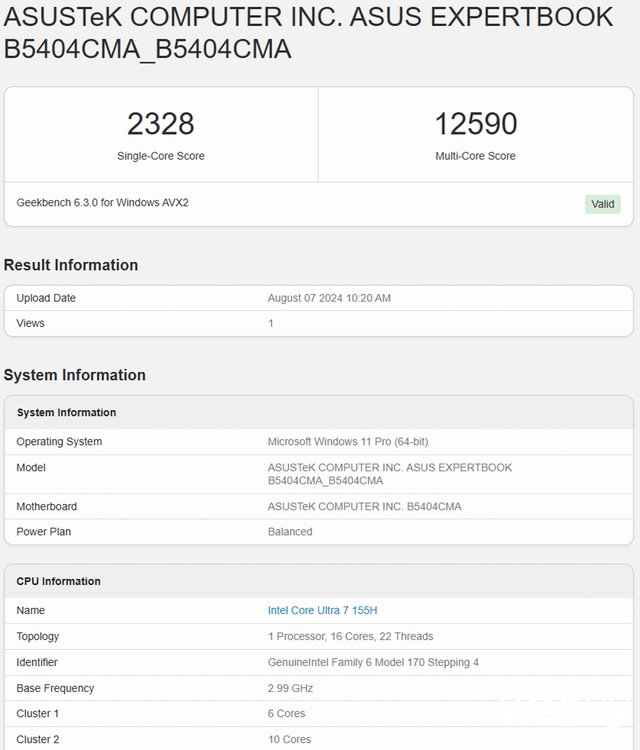
Task: Select the 2.99 GHz frequency value
Action: [x=290, y=688]
